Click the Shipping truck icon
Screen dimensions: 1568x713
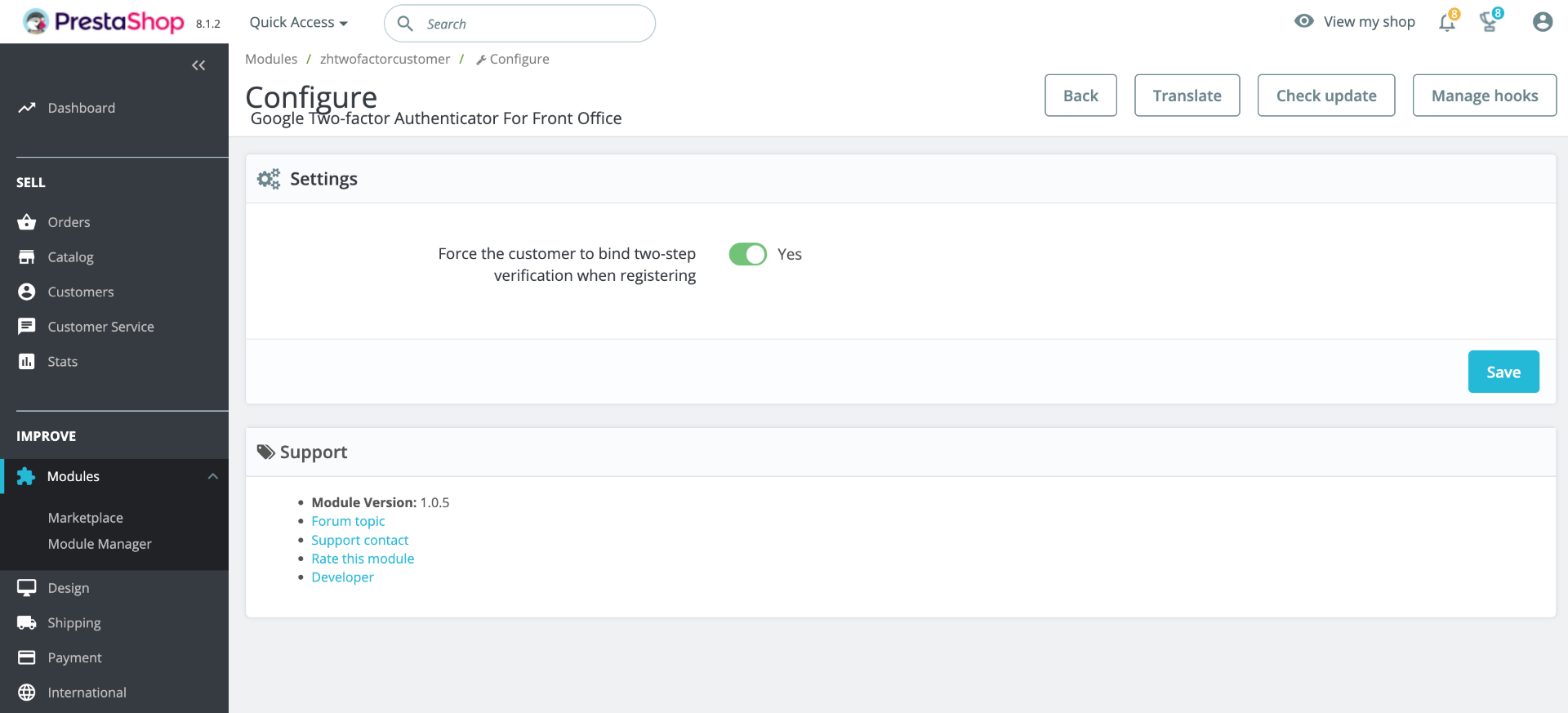pos(27,622)
